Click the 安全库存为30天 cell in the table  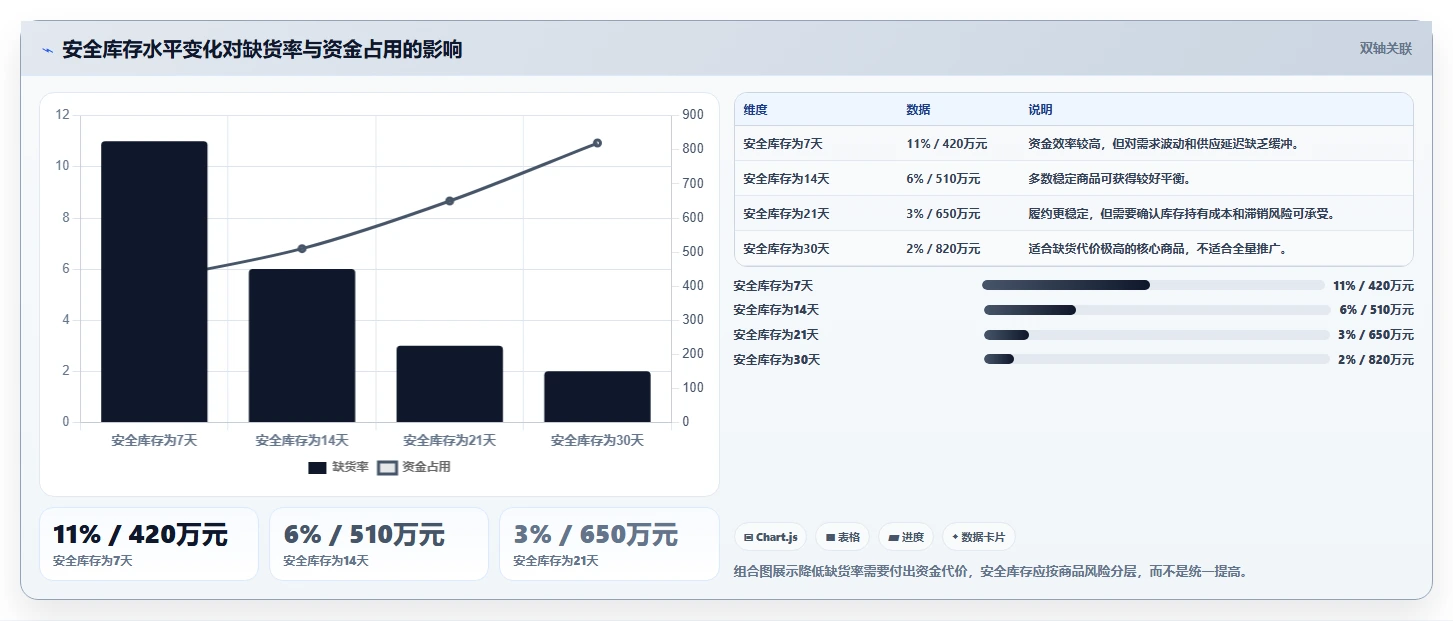click(786, 249)
